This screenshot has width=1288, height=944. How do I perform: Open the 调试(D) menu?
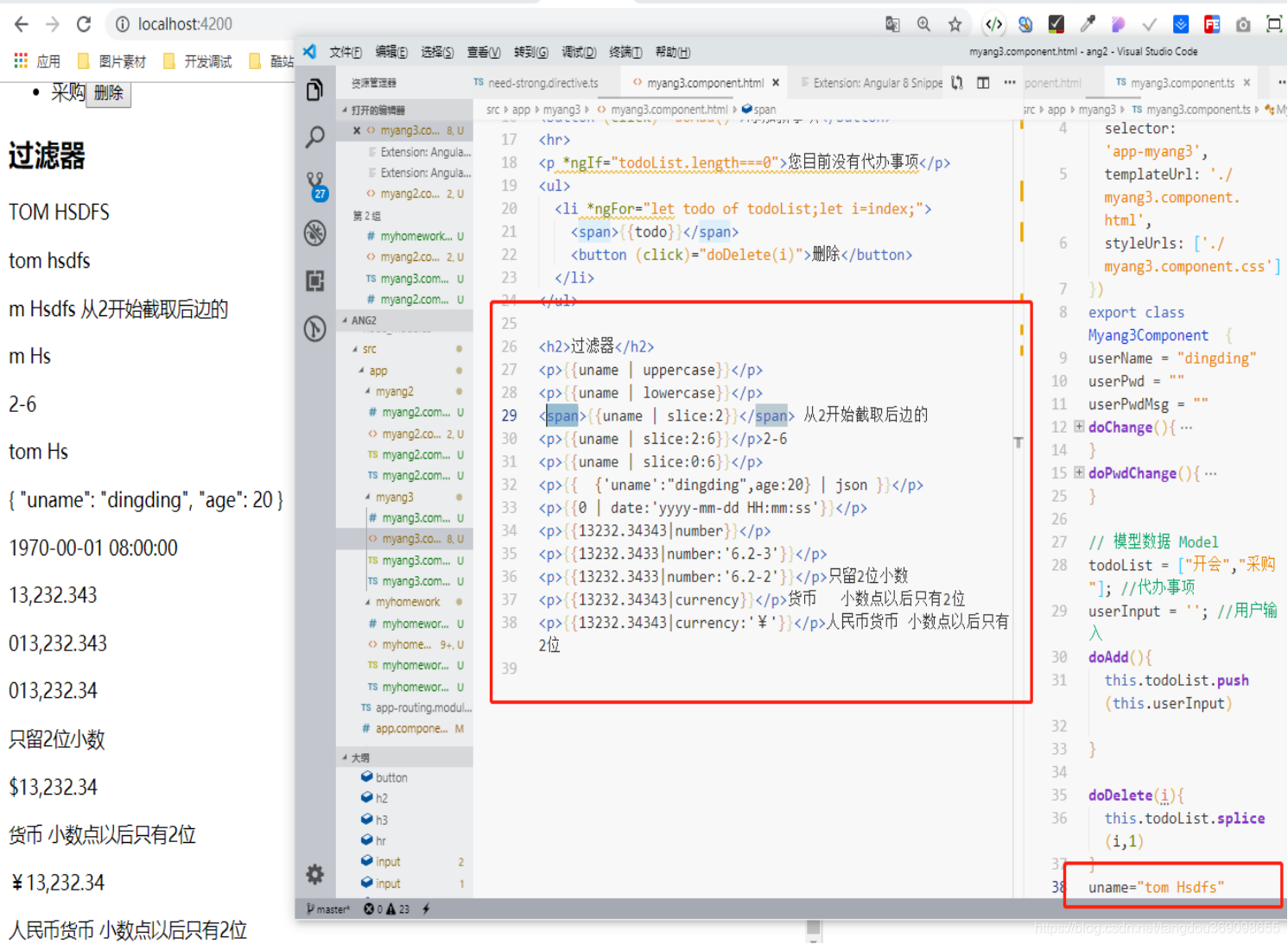point(579,52)
